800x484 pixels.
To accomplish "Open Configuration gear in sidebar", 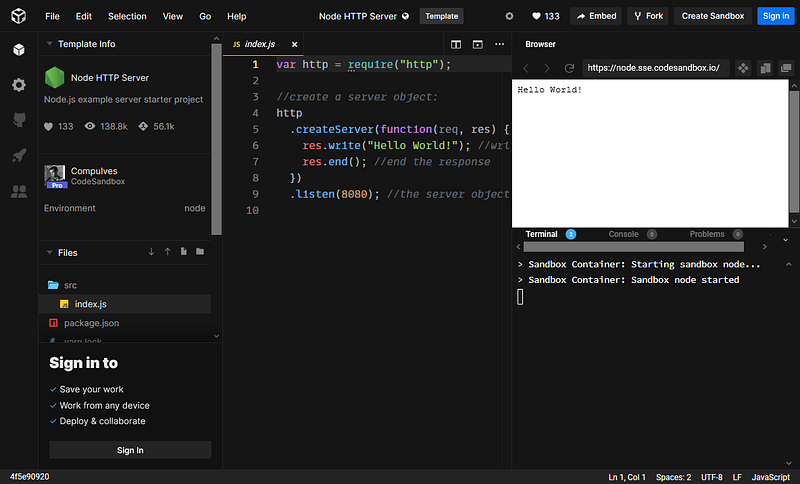I will (x=19, y=85).
